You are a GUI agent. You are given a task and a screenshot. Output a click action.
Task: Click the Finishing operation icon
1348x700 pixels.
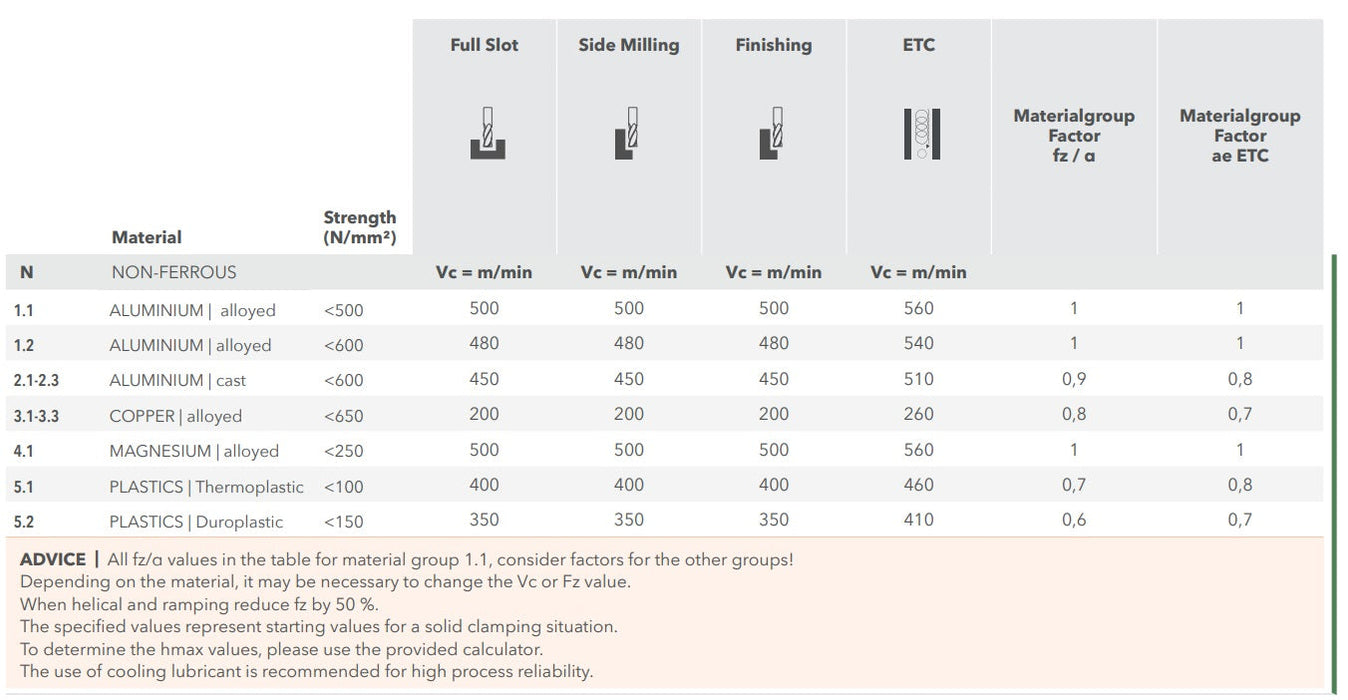click(772, 133)
